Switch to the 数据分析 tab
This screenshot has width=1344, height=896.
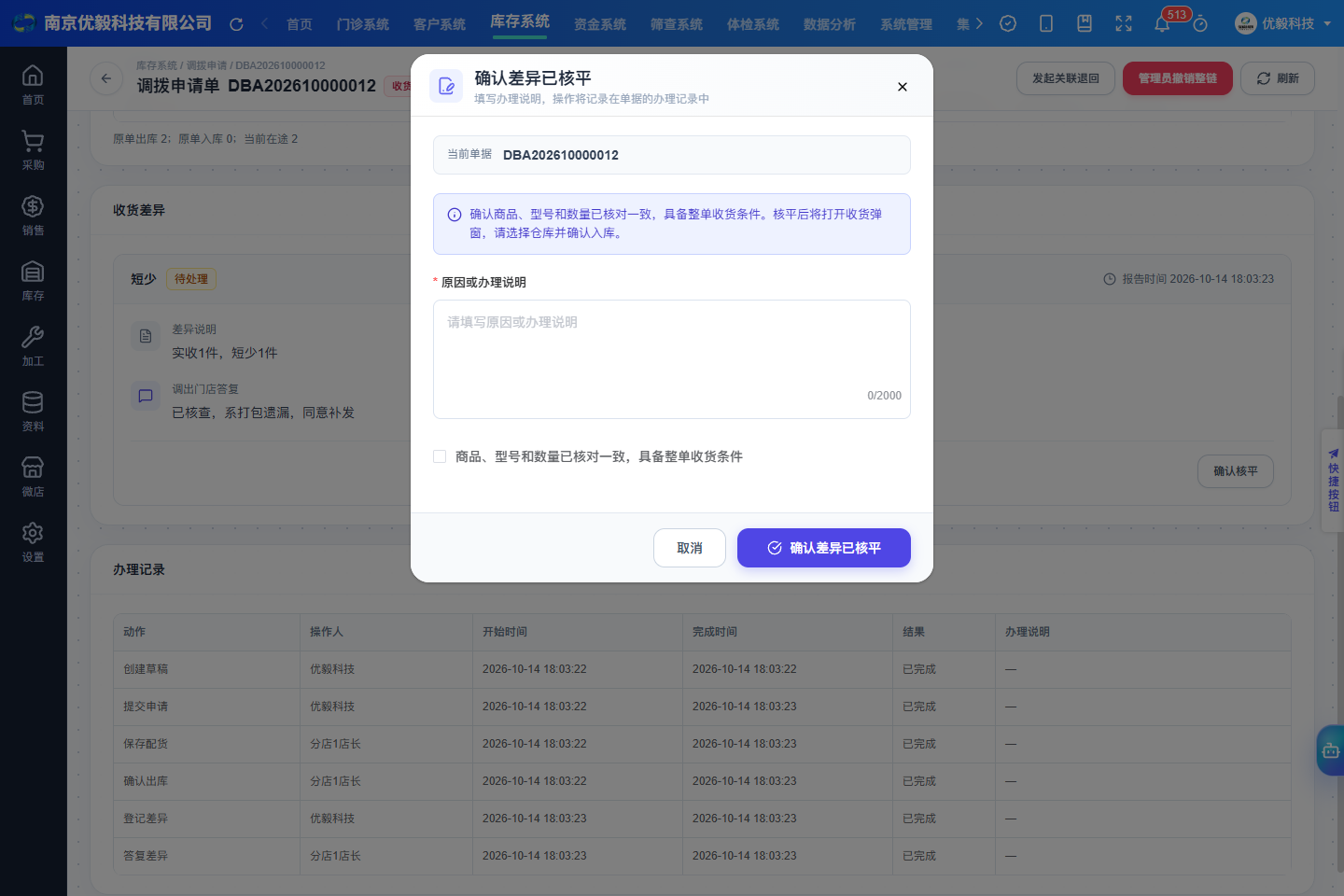(830, 24)
